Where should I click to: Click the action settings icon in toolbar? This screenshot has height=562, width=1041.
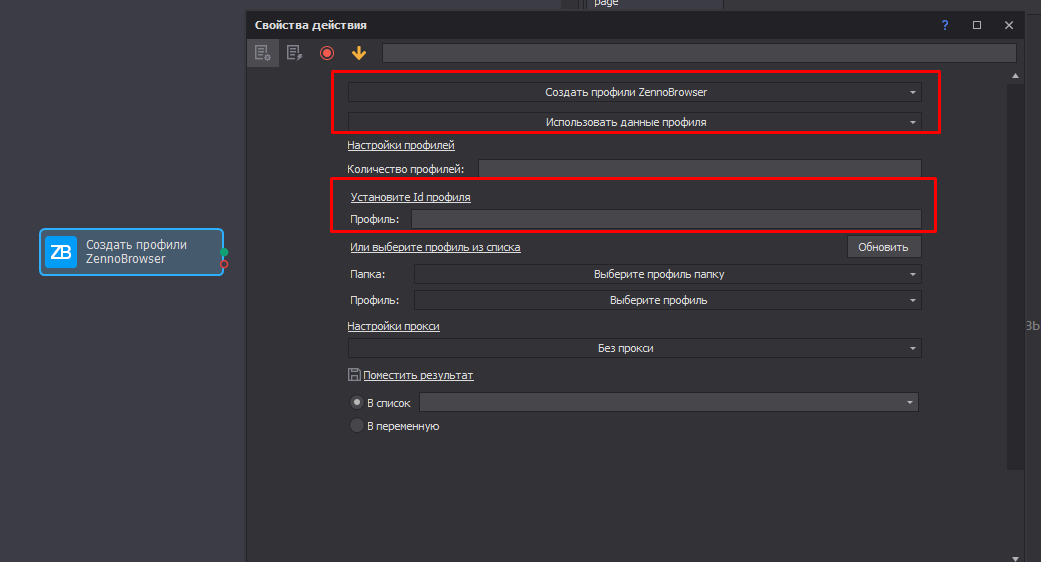click(262, 53)
